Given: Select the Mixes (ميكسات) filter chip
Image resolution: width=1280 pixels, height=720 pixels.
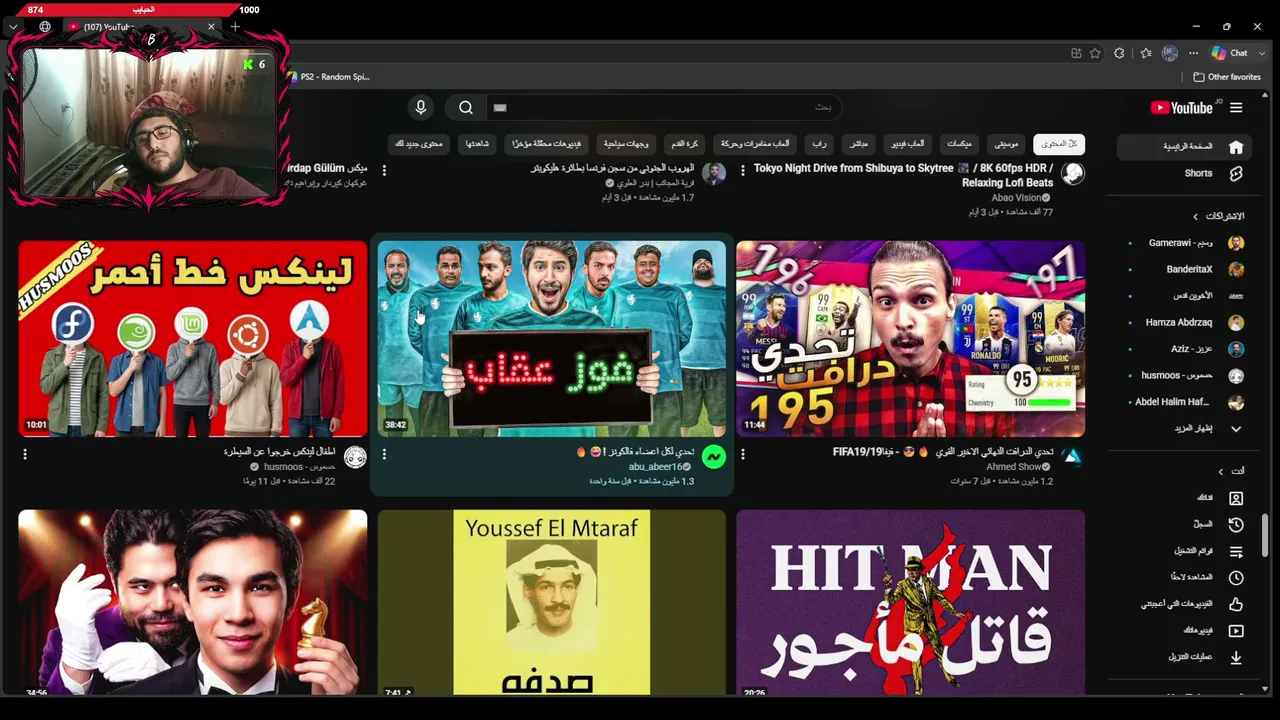Looking at the screenshot, I should (959, 144).
